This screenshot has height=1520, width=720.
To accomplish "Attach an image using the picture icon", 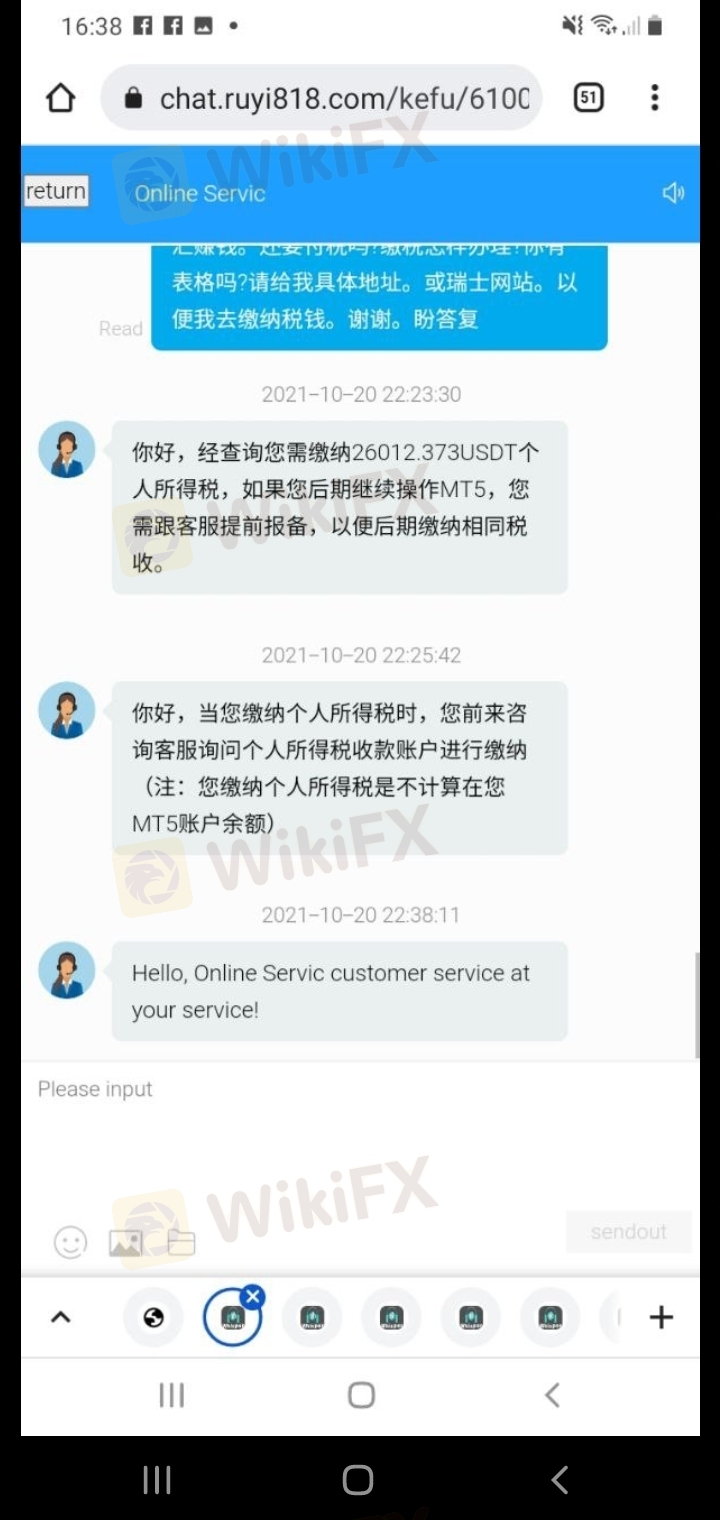I will point(125,1243).
